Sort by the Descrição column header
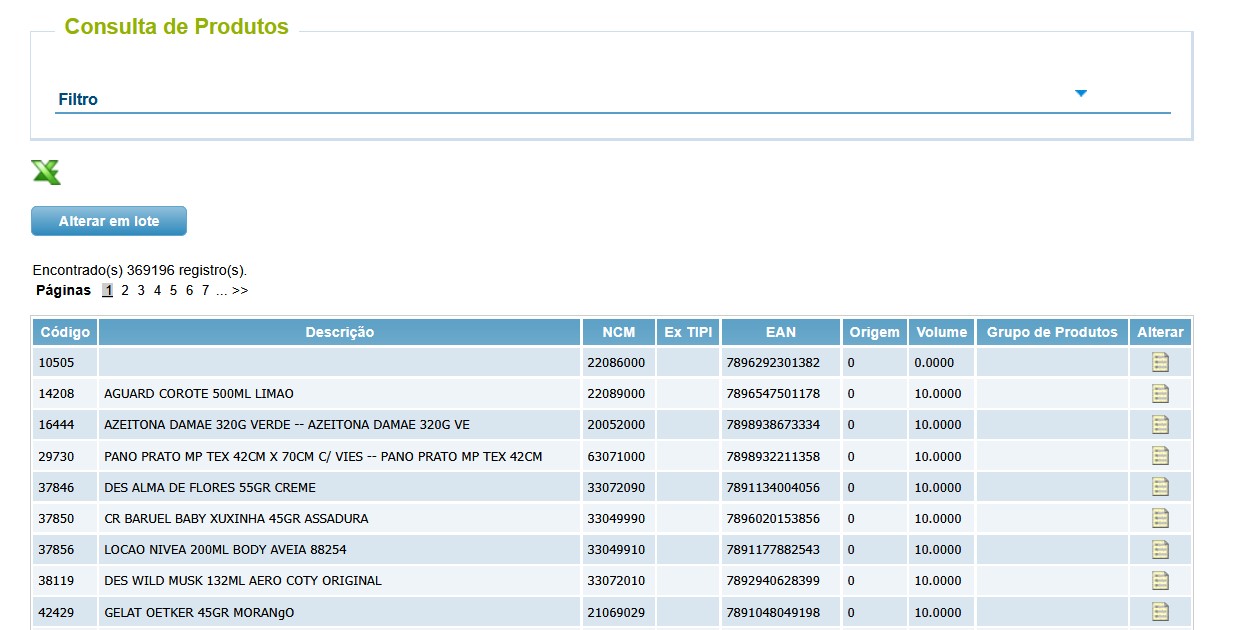The width and height of the screenshot is (1242, 630). [340, 332]
